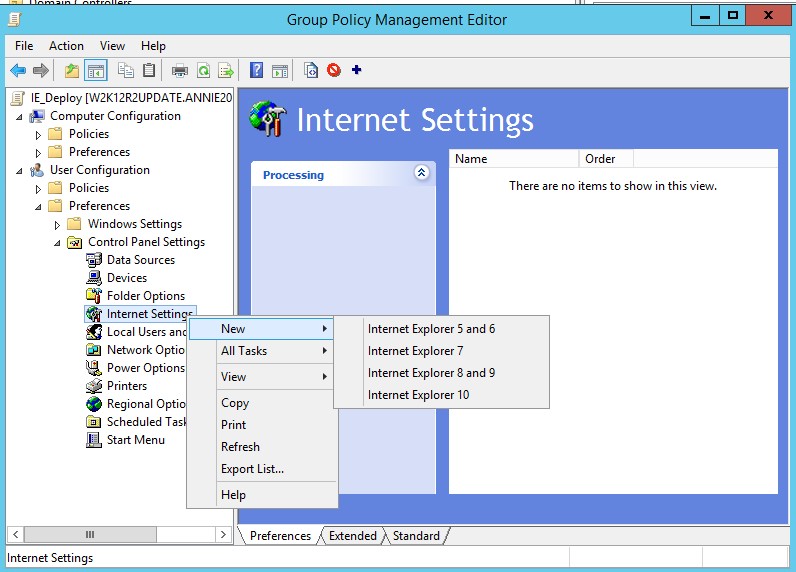This screenshot has width=796, height=572.
Task: Click Export List in context menu
Action: coord(252,469)
